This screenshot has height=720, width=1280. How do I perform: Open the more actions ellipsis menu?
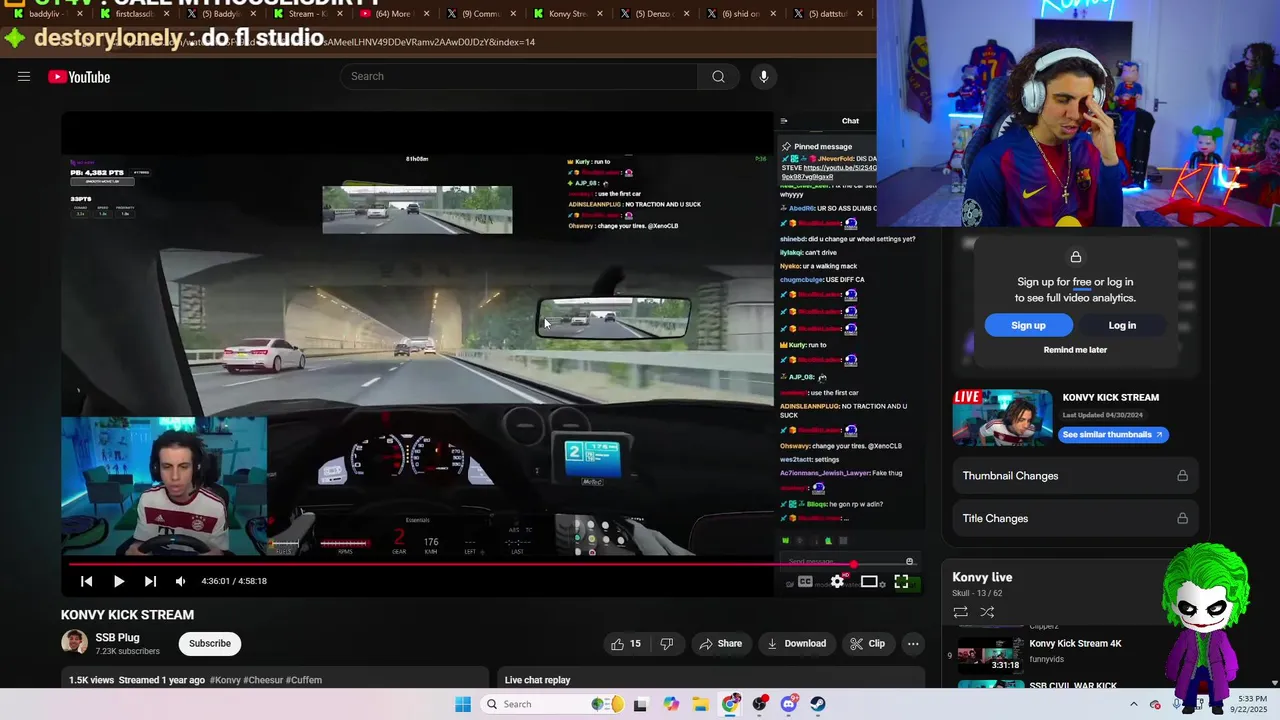click(x=913, y=644)
